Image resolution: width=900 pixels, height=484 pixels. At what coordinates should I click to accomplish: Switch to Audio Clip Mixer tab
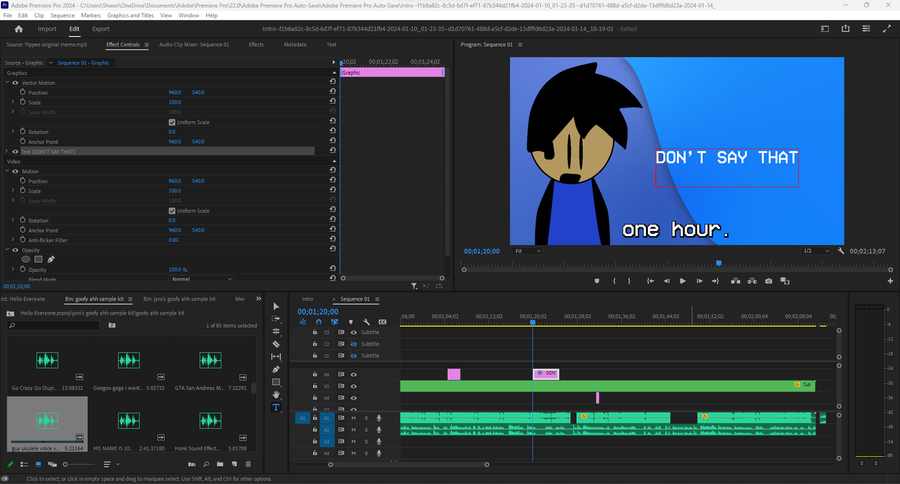coord(194,44)
